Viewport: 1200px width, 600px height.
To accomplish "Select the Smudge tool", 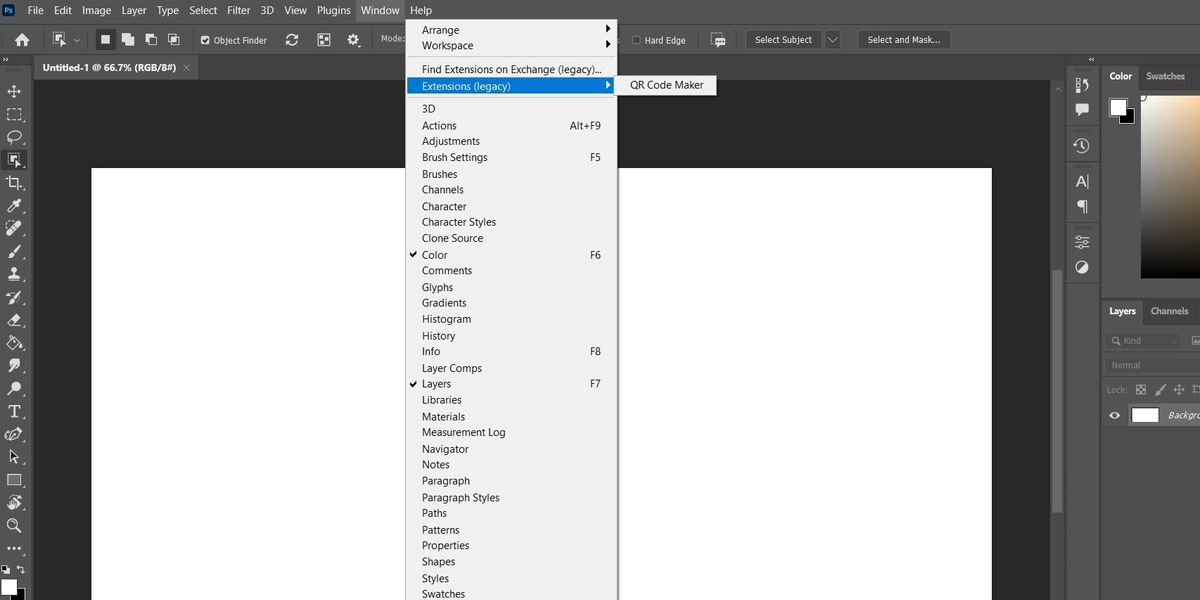I will 14,366.
